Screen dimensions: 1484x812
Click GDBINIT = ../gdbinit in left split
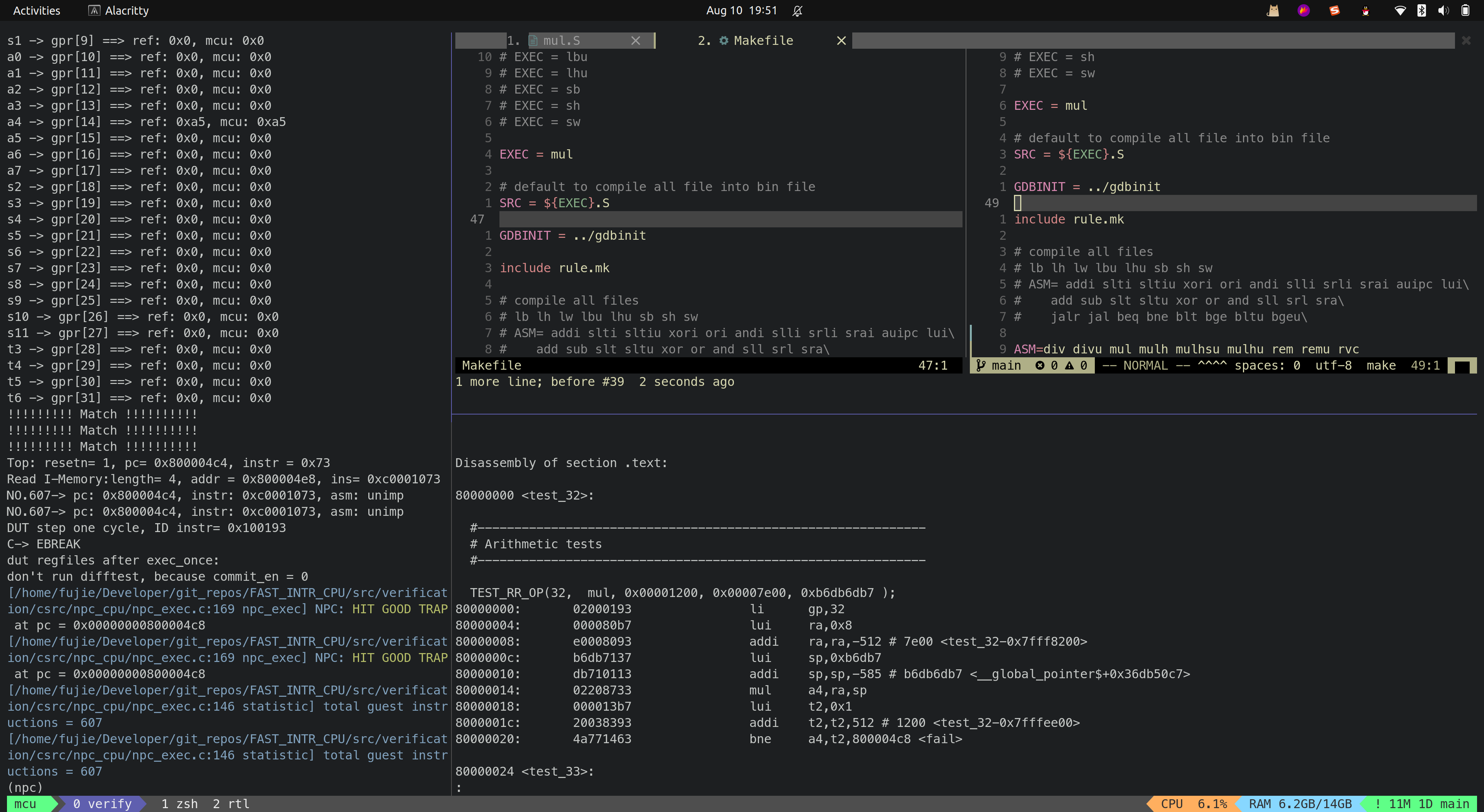[x=573, y=235]
